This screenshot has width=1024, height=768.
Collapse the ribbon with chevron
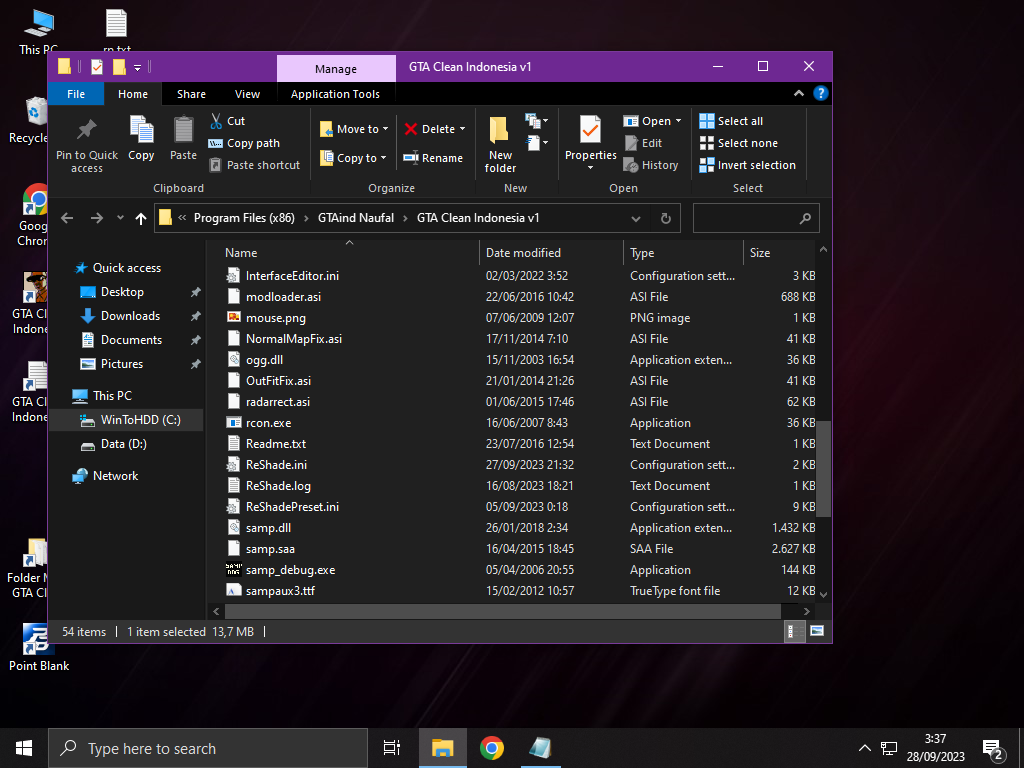point(798,93)
